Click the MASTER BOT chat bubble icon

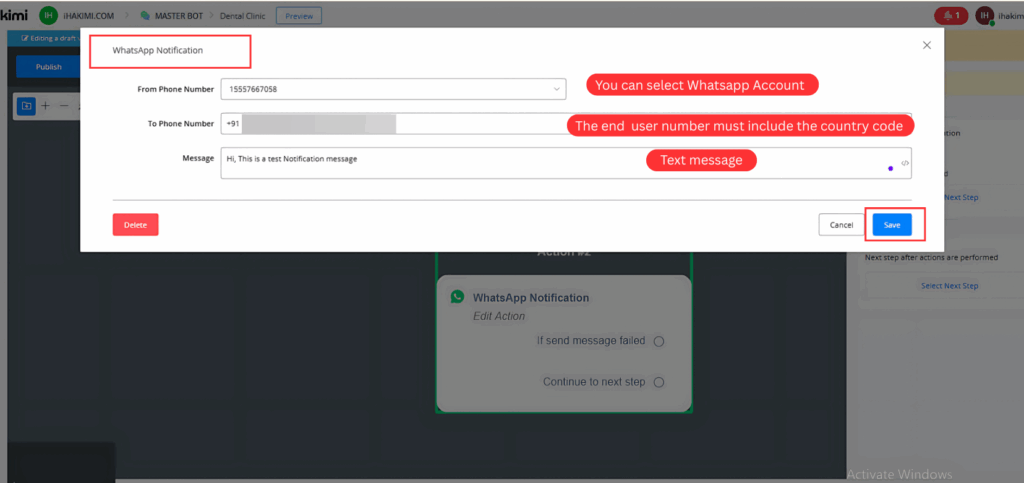point(146,16)
